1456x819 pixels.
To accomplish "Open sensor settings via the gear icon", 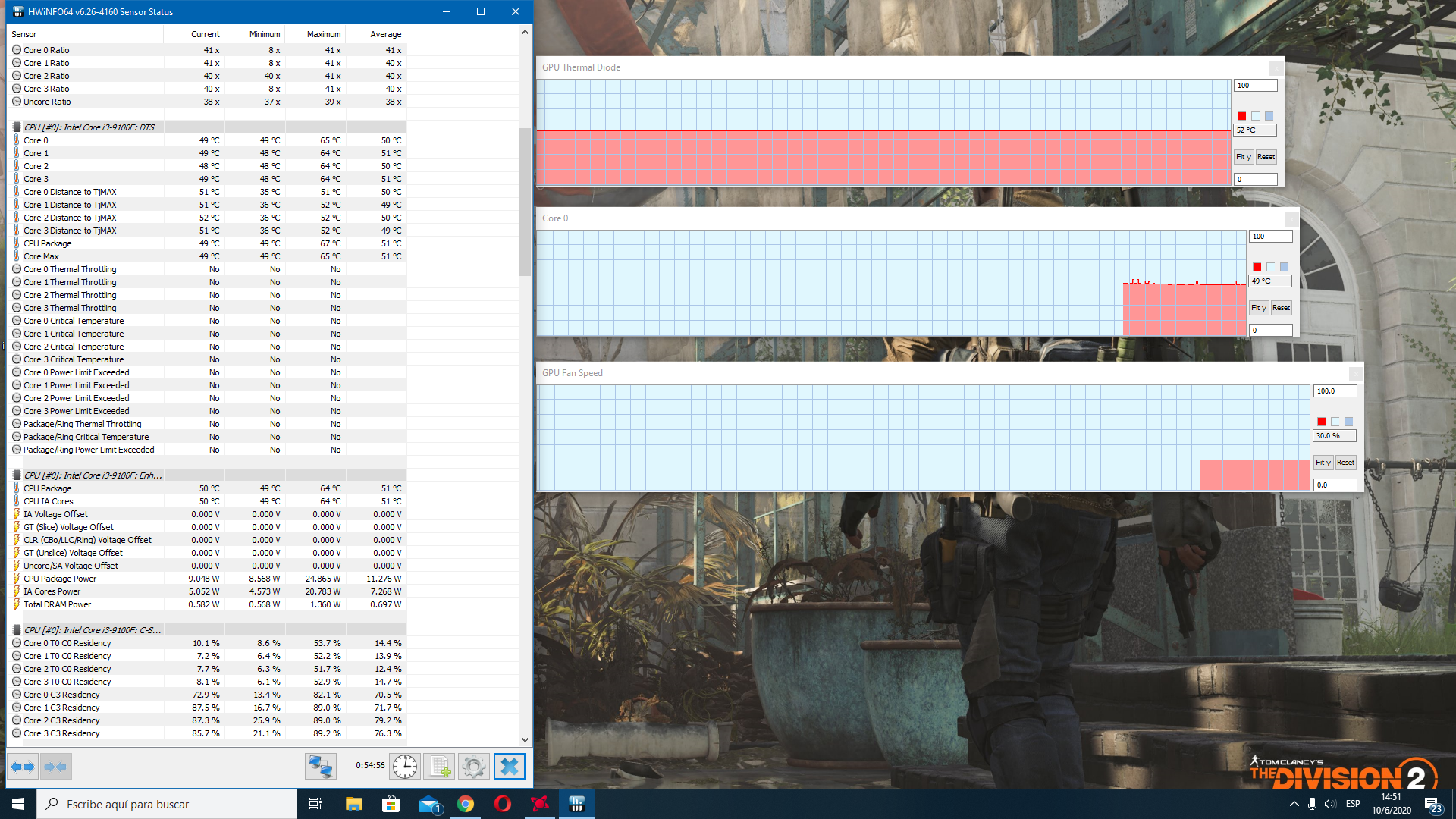I will 474,767.
